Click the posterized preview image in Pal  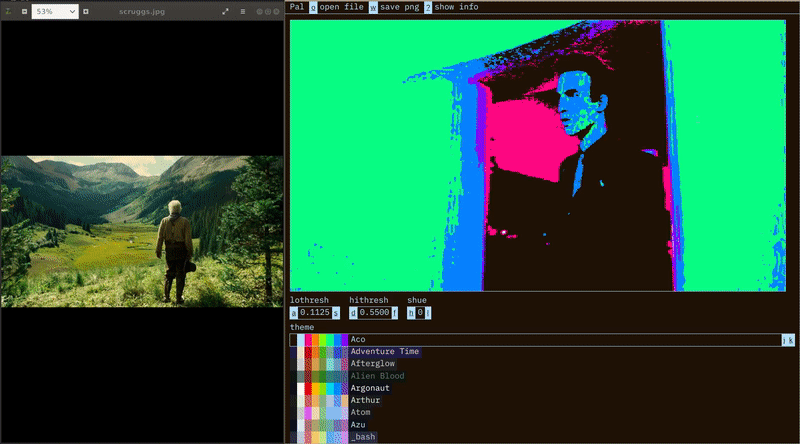tap(538, 156)
